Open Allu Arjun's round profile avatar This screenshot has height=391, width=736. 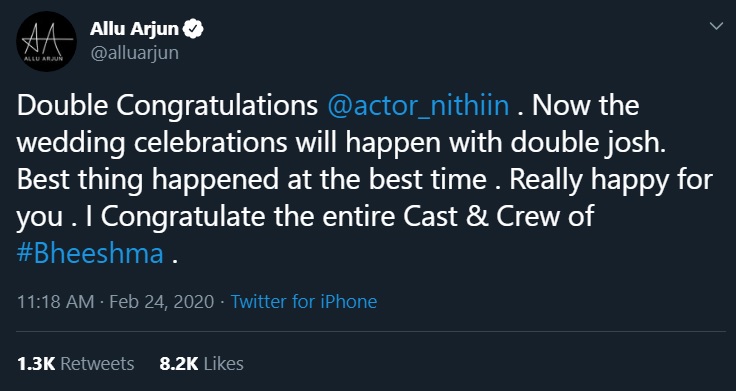[x=46, y=41]
